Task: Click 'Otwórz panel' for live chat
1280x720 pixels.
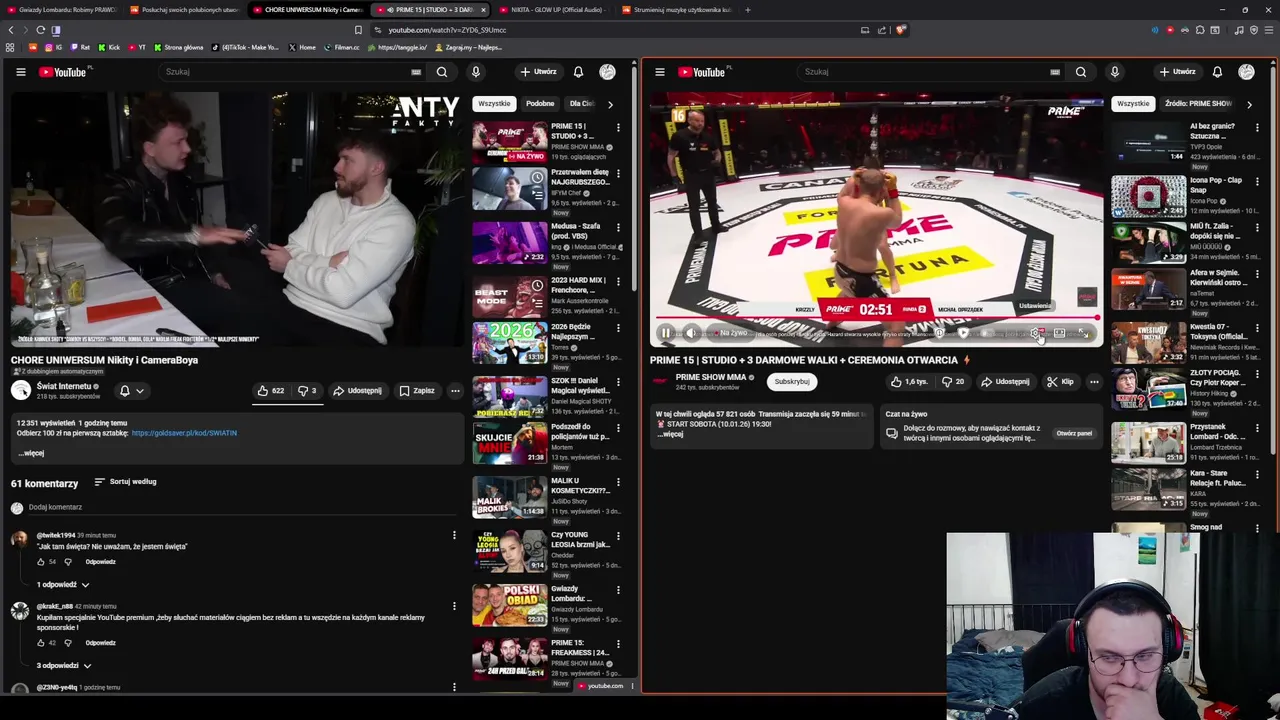Action: [1074, 433]
